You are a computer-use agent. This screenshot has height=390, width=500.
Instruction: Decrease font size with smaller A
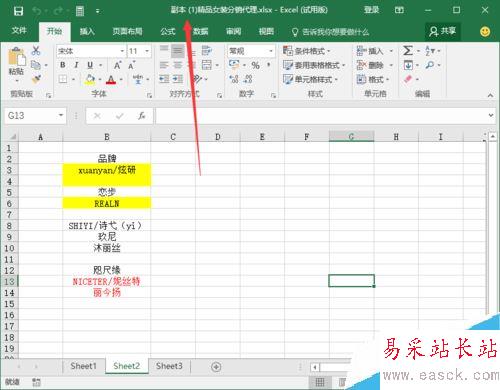(x=132, y=65)
